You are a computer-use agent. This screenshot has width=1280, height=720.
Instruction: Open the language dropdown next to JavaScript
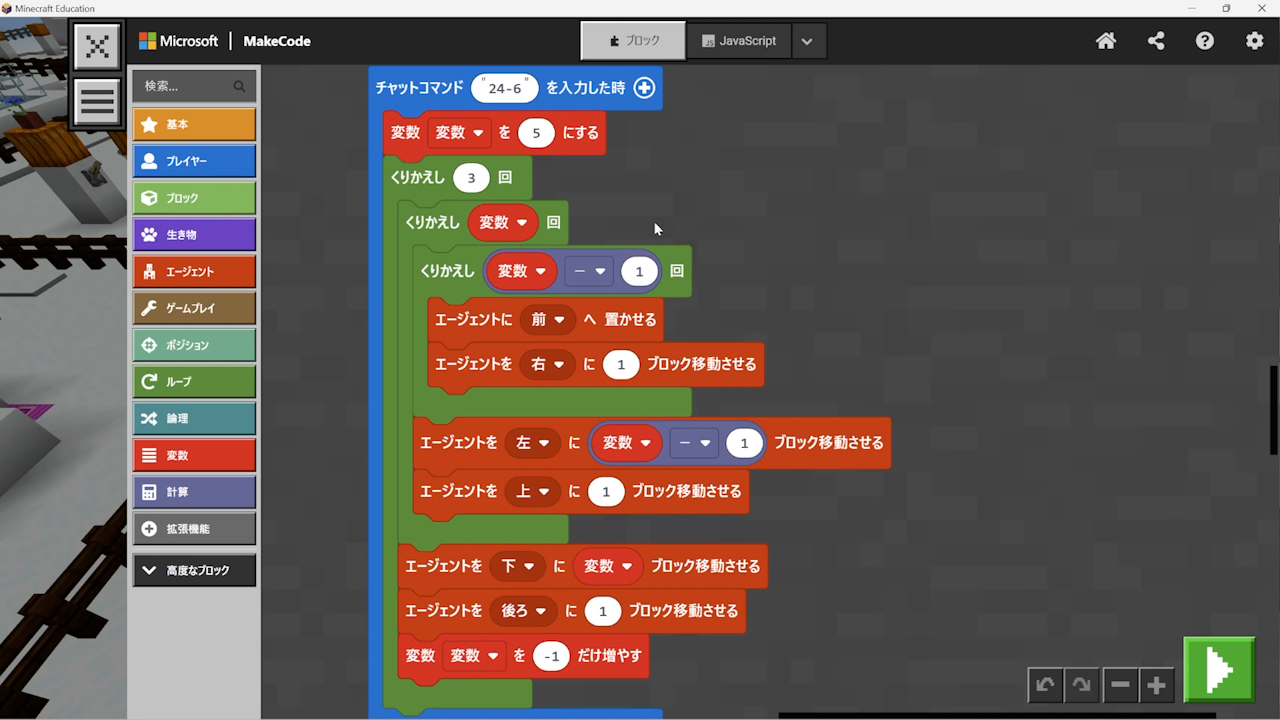(x=807, y=41)
